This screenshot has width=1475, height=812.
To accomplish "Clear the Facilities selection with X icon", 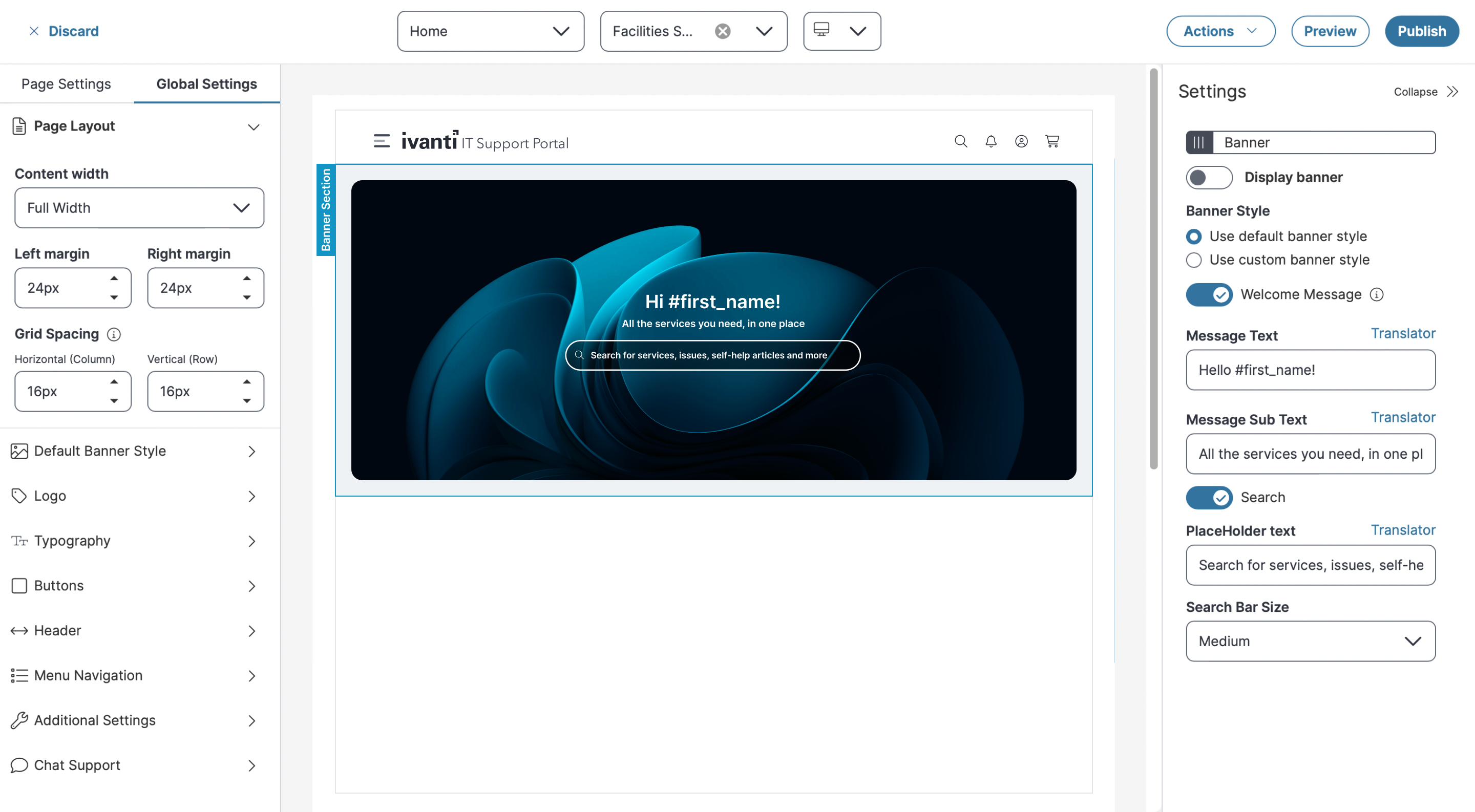I will (x=723, y=31).
